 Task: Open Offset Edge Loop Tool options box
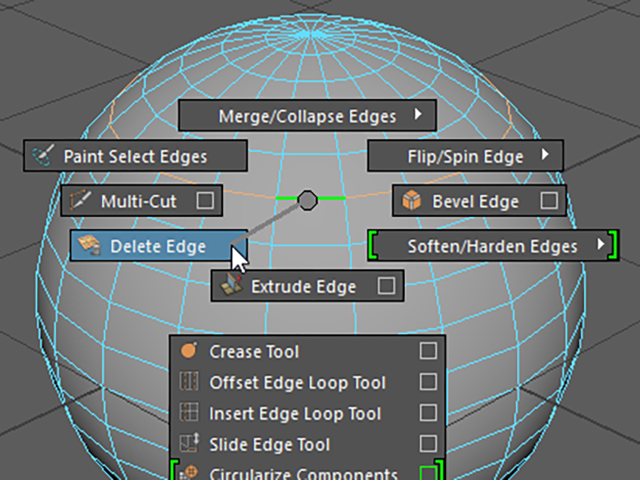coord(428,382)
